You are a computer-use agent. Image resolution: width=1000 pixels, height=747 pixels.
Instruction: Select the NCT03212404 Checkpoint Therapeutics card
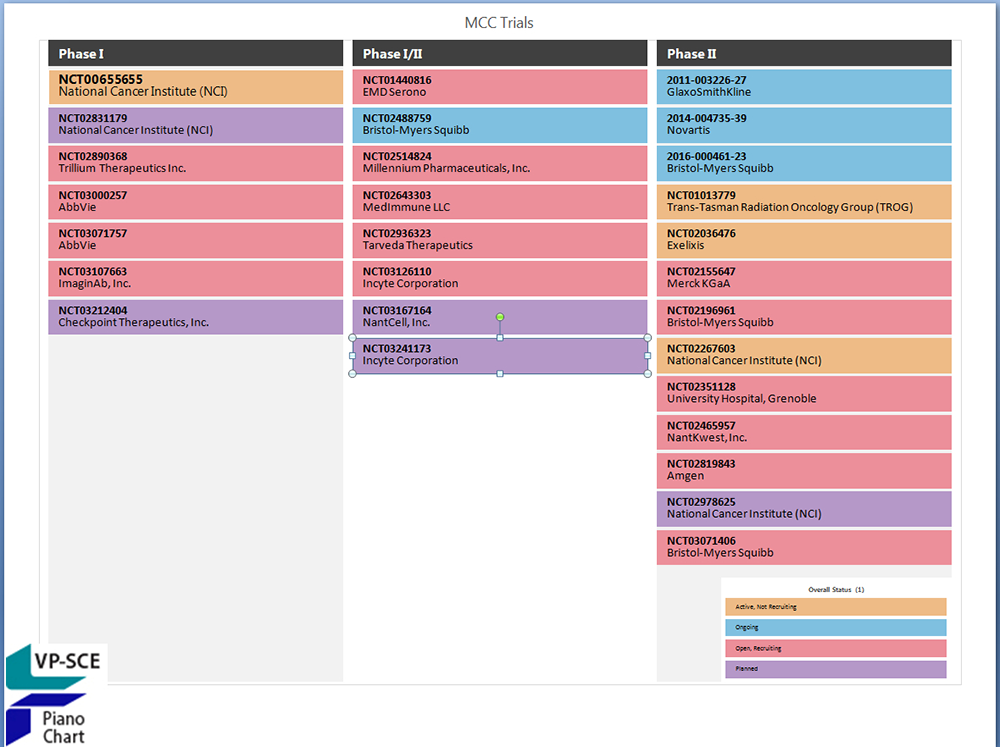pos(196,317)
